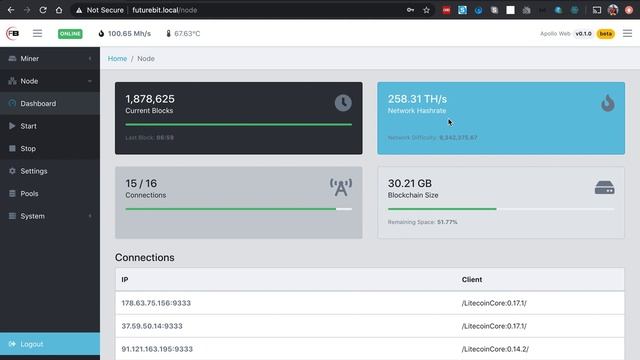Click the Miner sidebar icon
The width and height of the screenshot is (640, 360).
pyautogui.click(x=12, y=58)
